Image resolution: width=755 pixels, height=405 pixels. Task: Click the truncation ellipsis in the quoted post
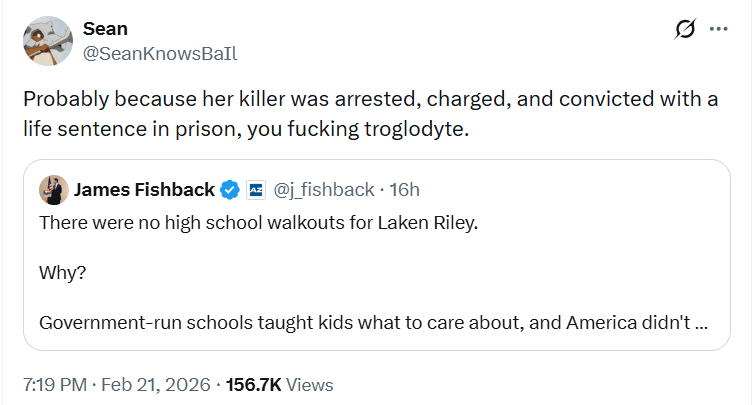pos(702,323)
